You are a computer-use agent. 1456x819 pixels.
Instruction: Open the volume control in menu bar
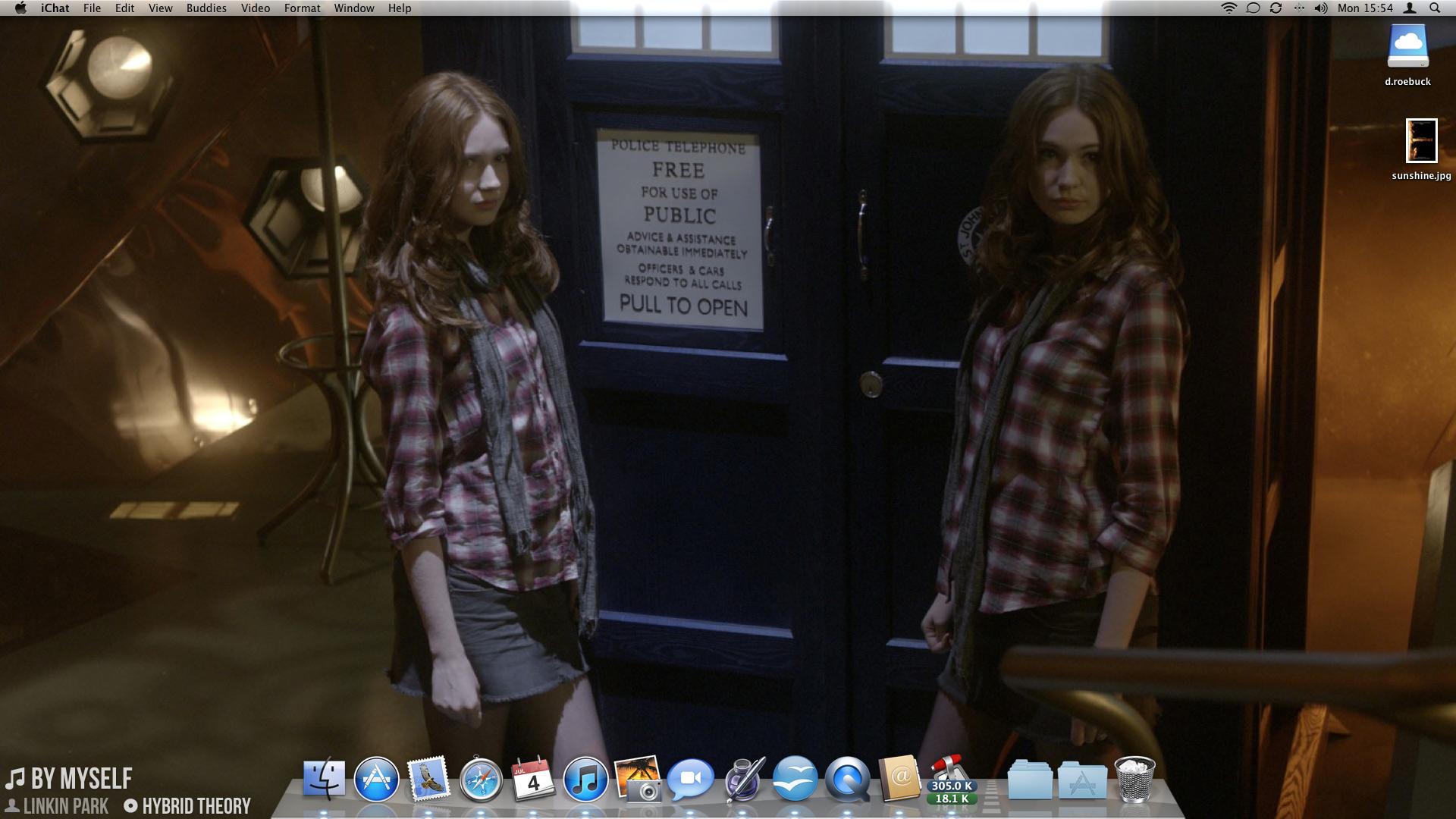tap(1321, 8)
